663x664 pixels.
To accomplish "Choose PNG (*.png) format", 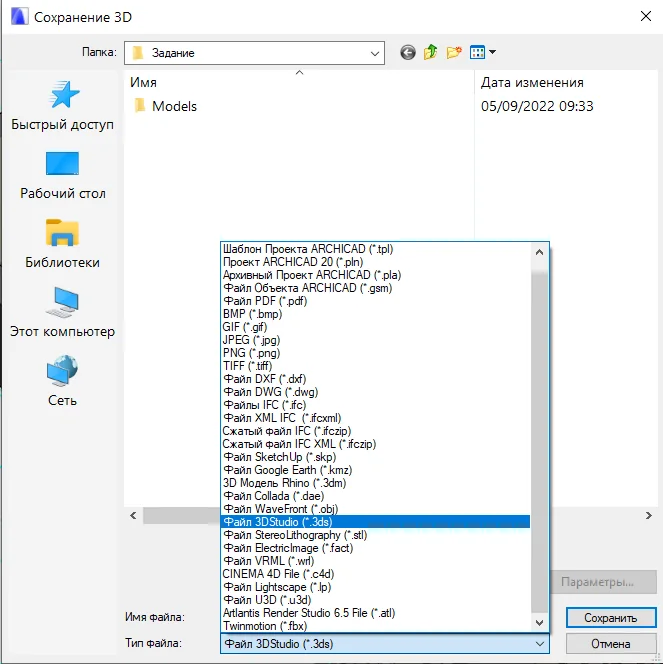I will 375,353.
